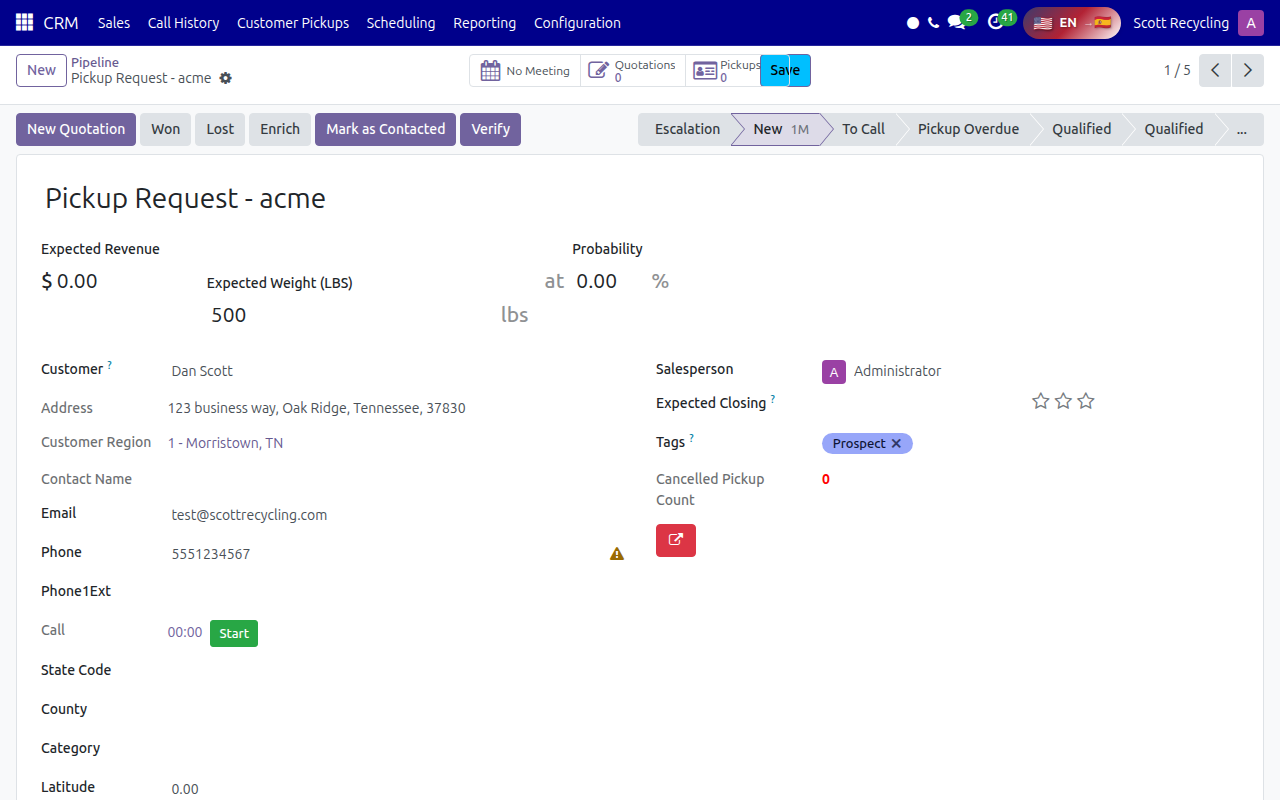Click the CRM app name

pos(61,22)
